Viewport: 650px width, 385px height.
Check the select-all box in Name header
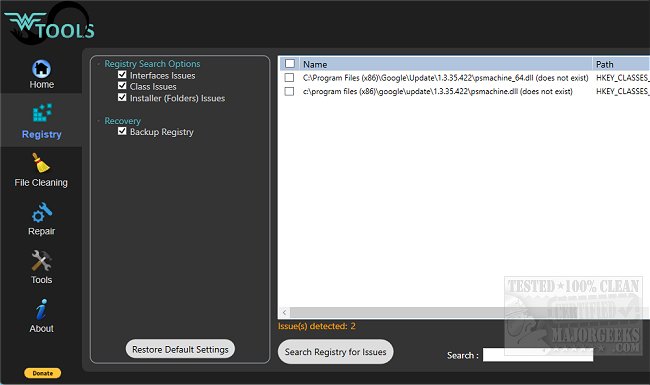pos(290,63)
